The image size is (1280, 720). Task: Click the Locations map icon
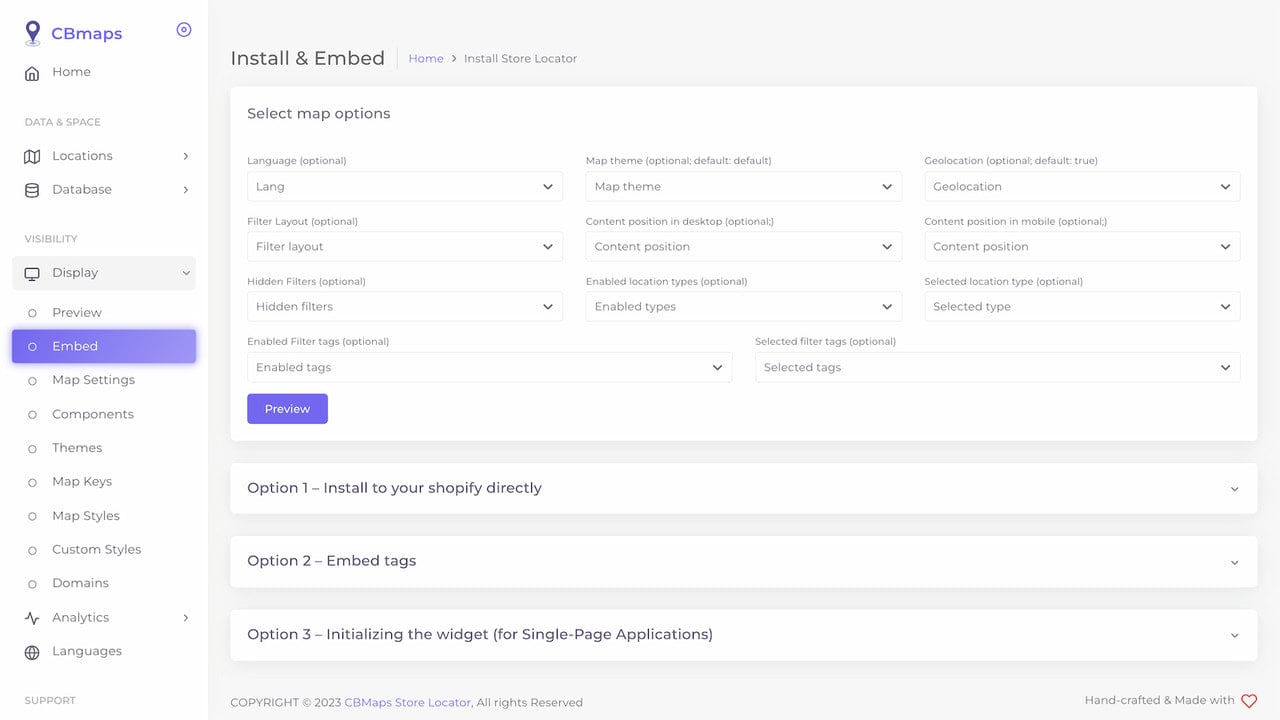tap(32, 156)
